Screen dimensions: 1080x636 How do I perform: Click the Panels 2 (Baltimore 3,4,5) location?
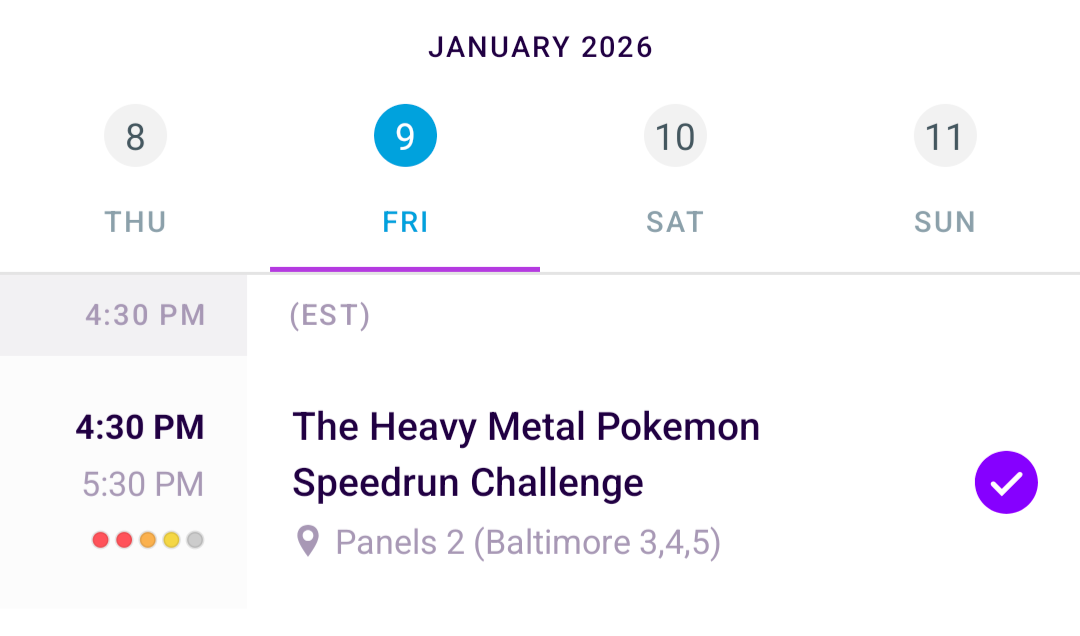click(528, 542)
